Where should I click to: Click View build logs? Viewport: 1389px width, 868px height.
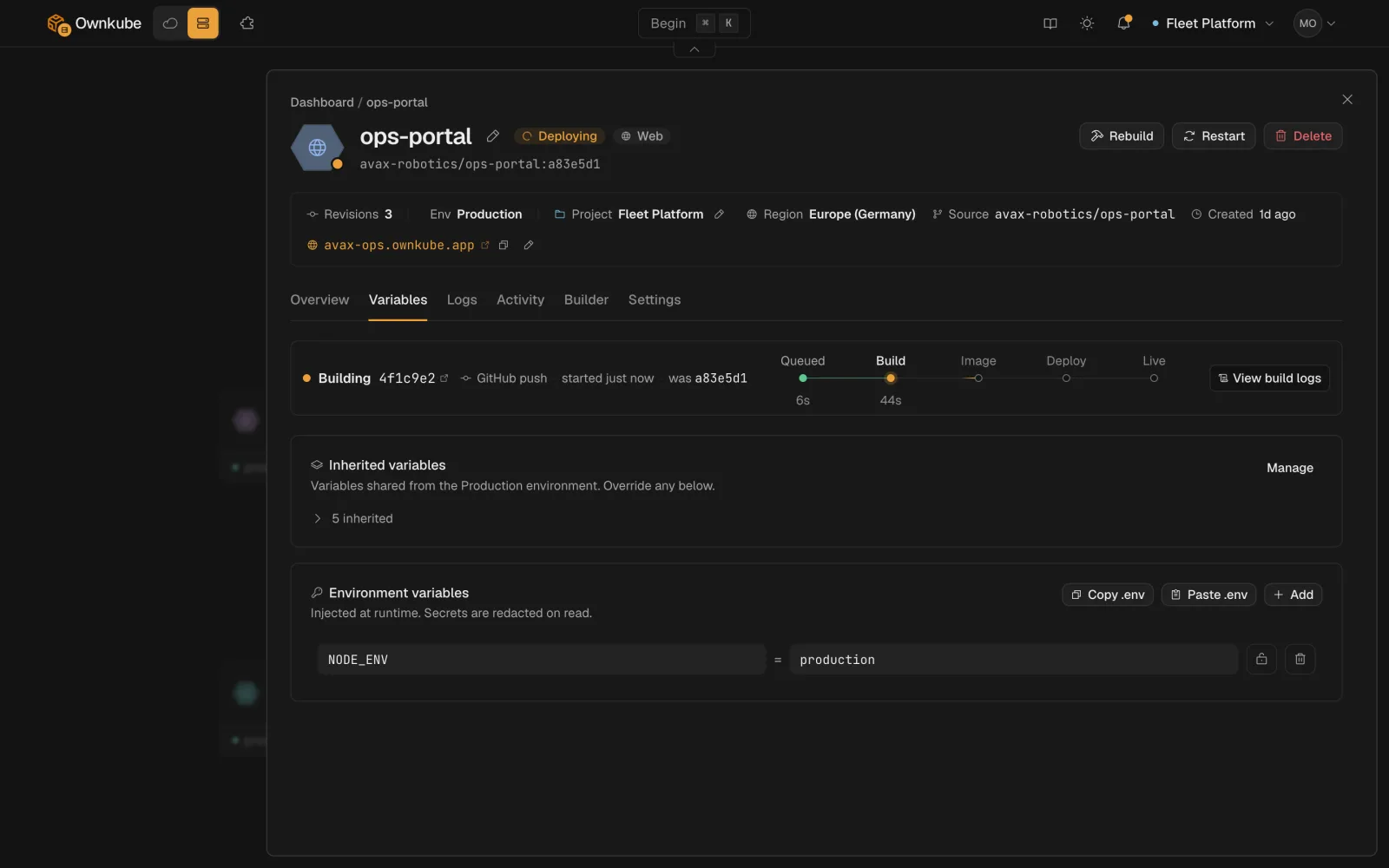coord(1269,378)
